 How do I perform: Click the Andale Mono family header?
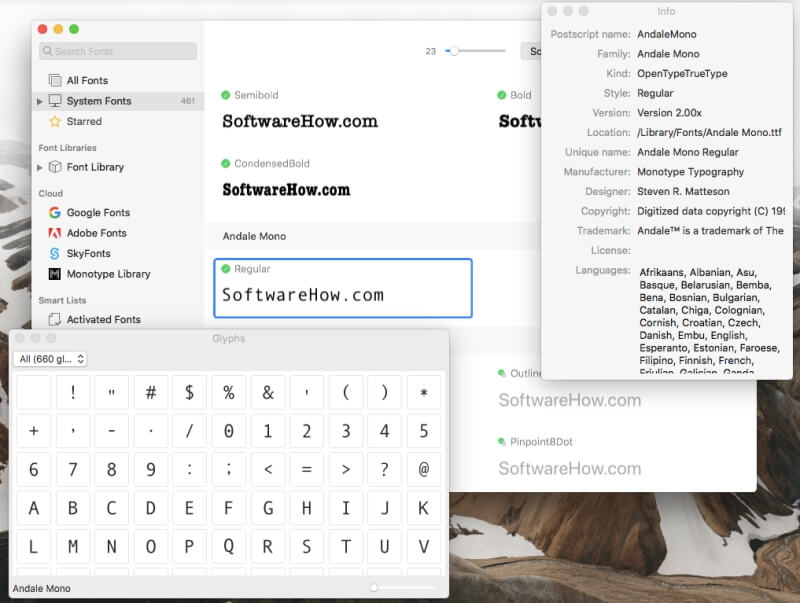point(254,236)
